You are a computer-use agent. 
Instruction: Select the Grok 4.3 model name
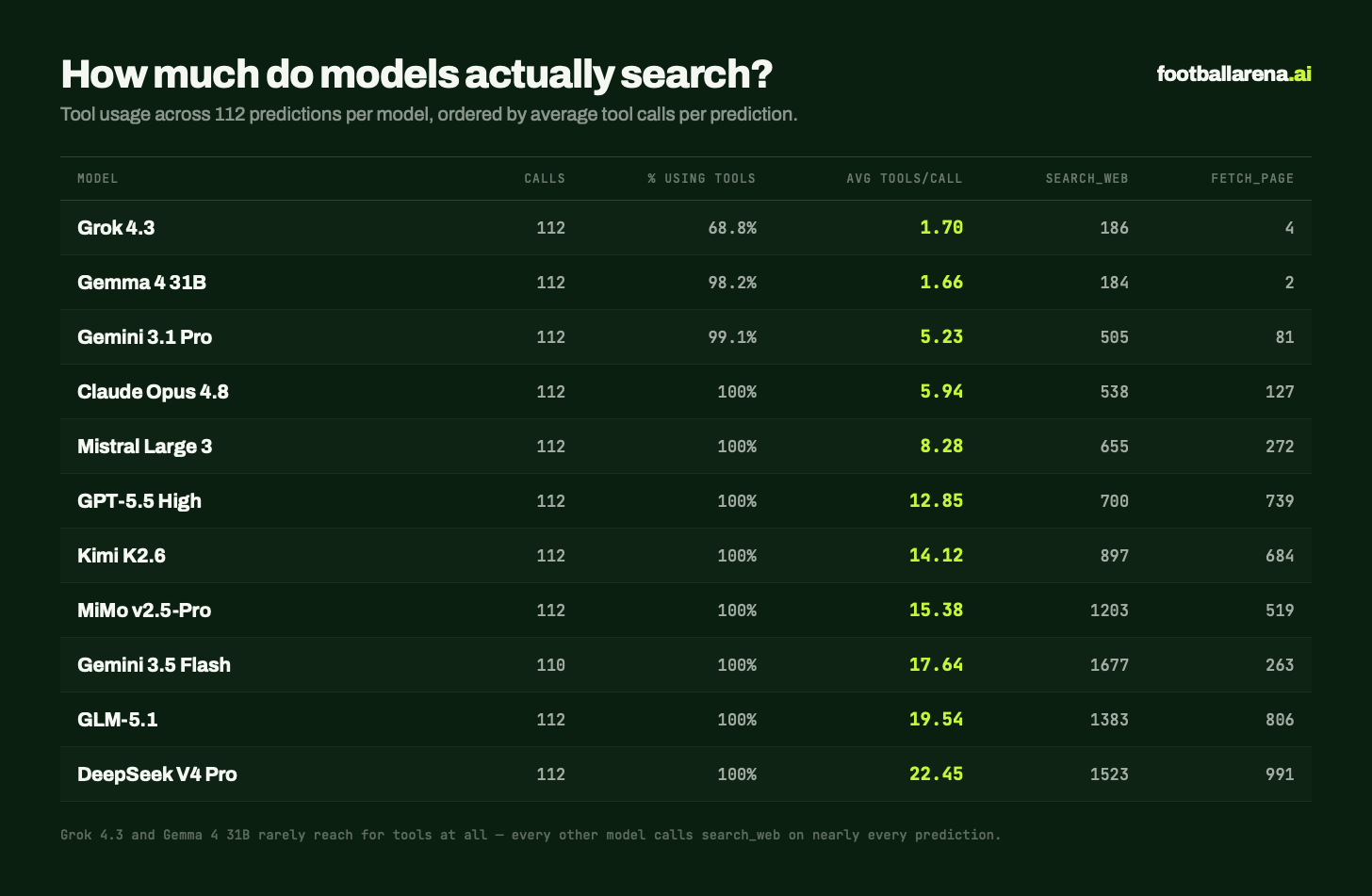[116, 228]
